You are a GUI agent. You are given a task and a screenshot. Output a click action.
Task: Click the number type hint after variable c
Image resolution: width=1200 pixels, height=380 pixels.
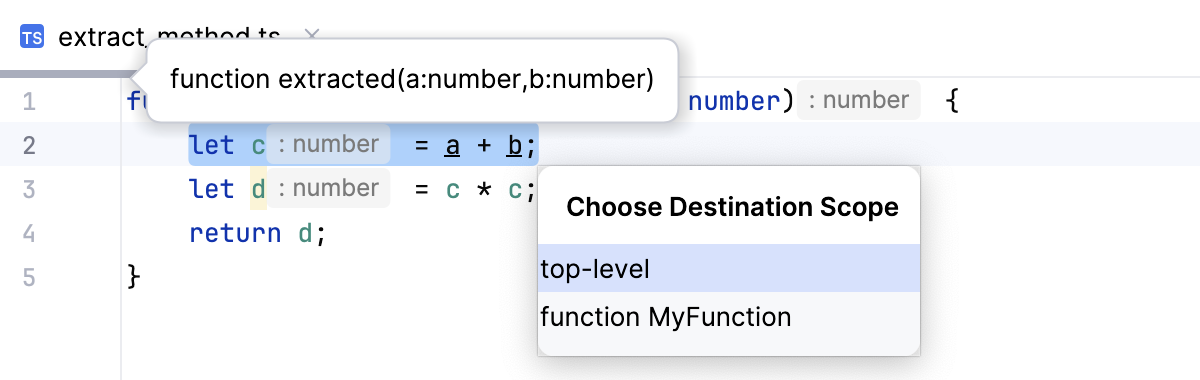[329, 144]
